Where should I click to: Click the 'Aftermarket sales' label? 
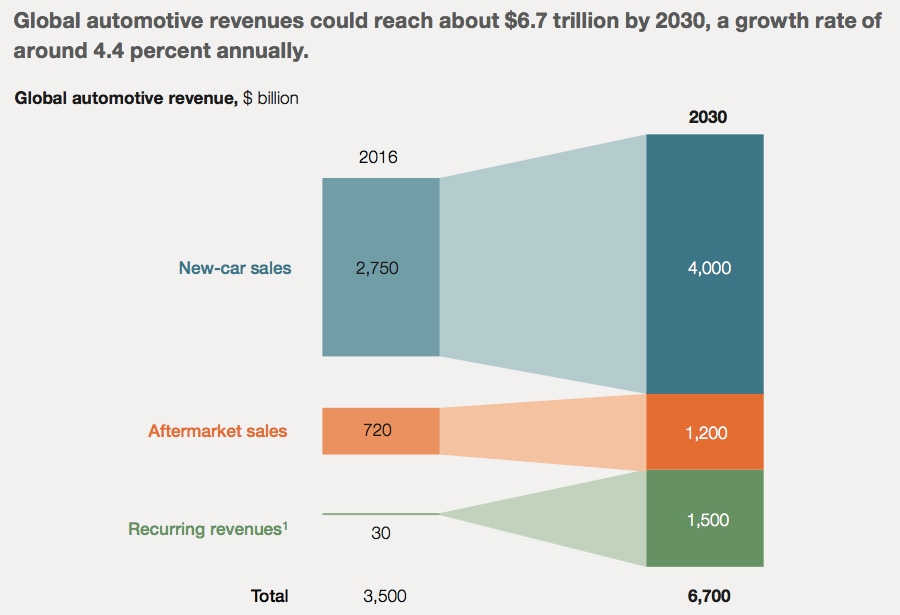pyautogui.click(x=218, y=431)
